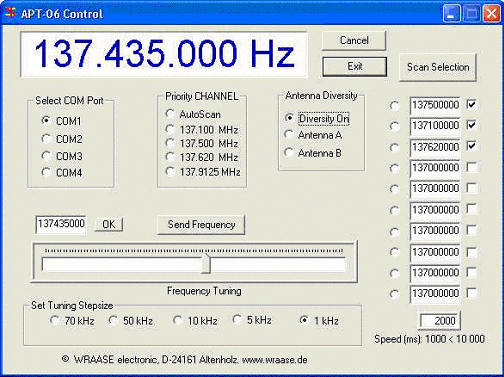Screen dimensions: 504x377
Task: Click the 'Speed (ms): 1000 < 10 000' label
Action: [x=429, y=339]
